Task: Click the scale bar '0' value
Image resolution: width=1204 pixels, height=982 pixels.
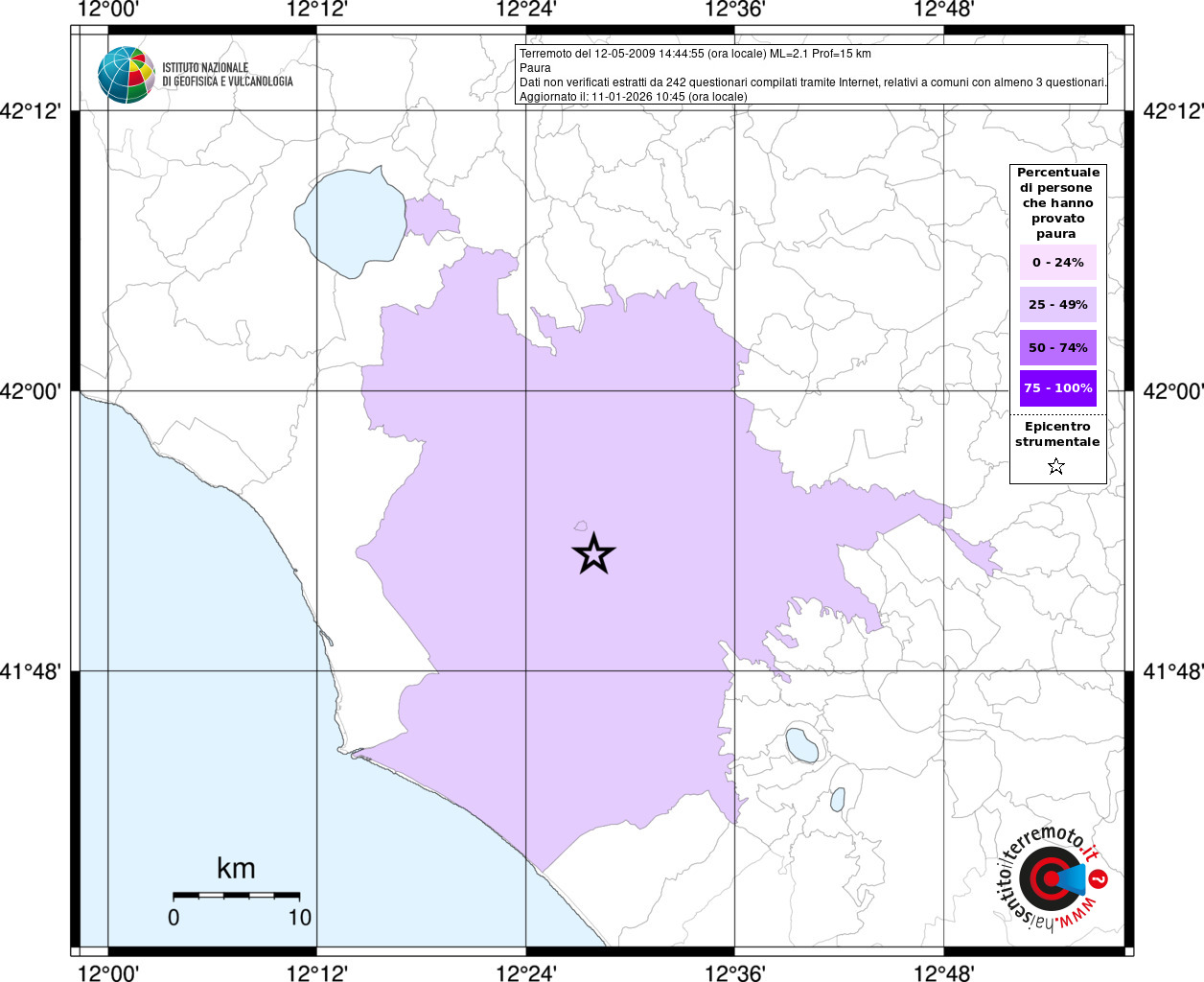Action: tap(174, 918)
